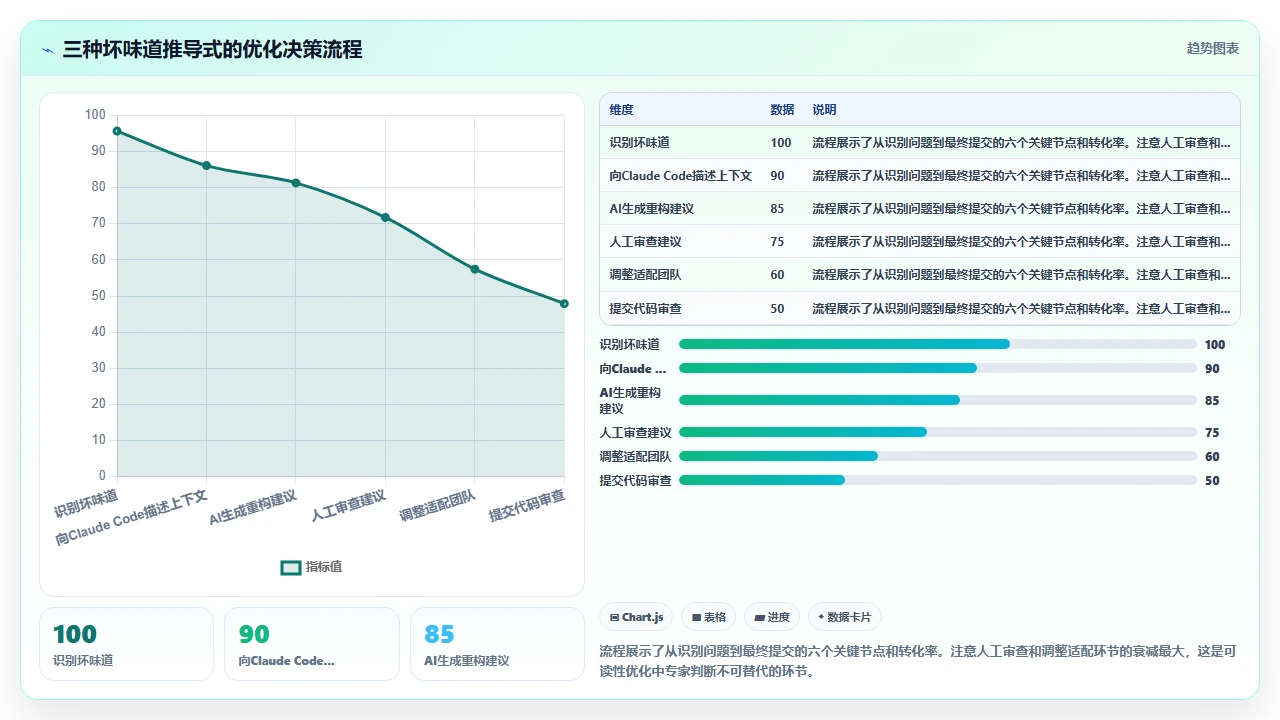Select table row 人工审查建议

(920, 241)
